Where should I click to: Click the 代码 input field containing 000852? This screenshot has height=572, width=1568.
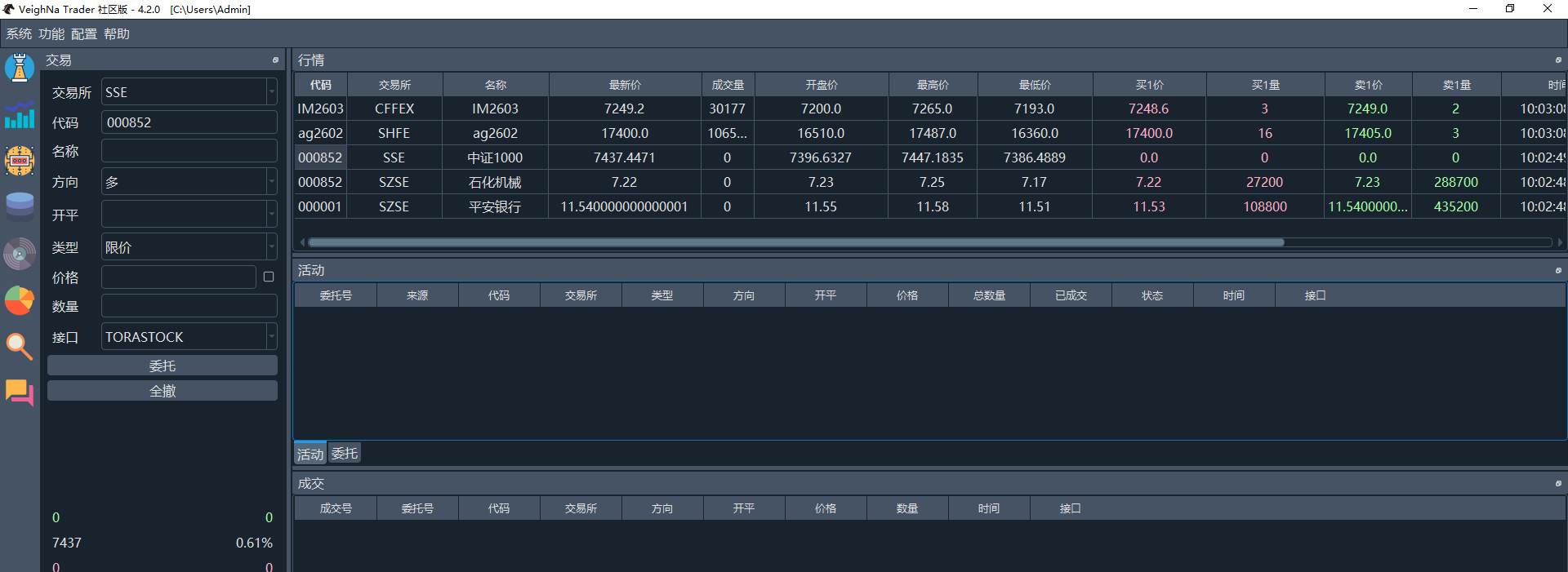pos(189,122)
